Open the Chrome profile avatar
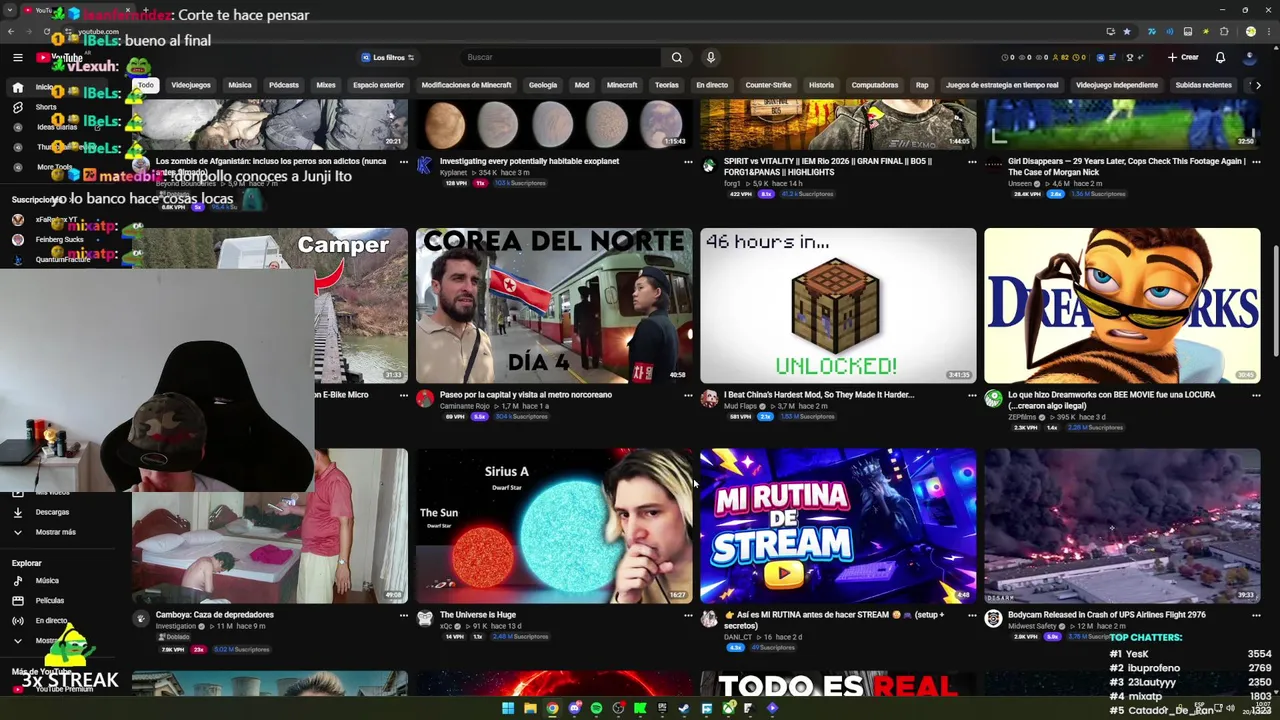1280x720 pixels. coord(1250,31)
